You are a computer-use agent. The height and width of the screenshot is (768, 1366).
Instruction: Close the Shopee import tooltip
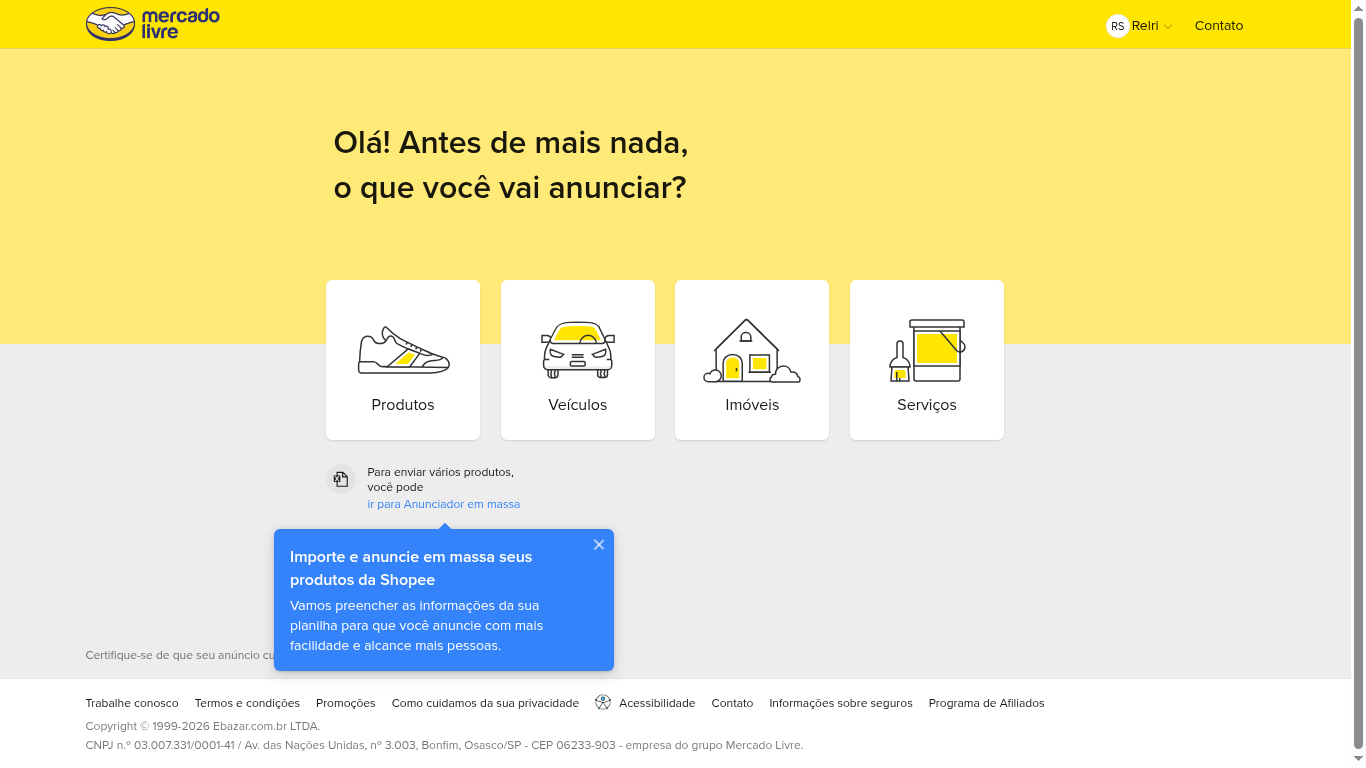point(598,545)
